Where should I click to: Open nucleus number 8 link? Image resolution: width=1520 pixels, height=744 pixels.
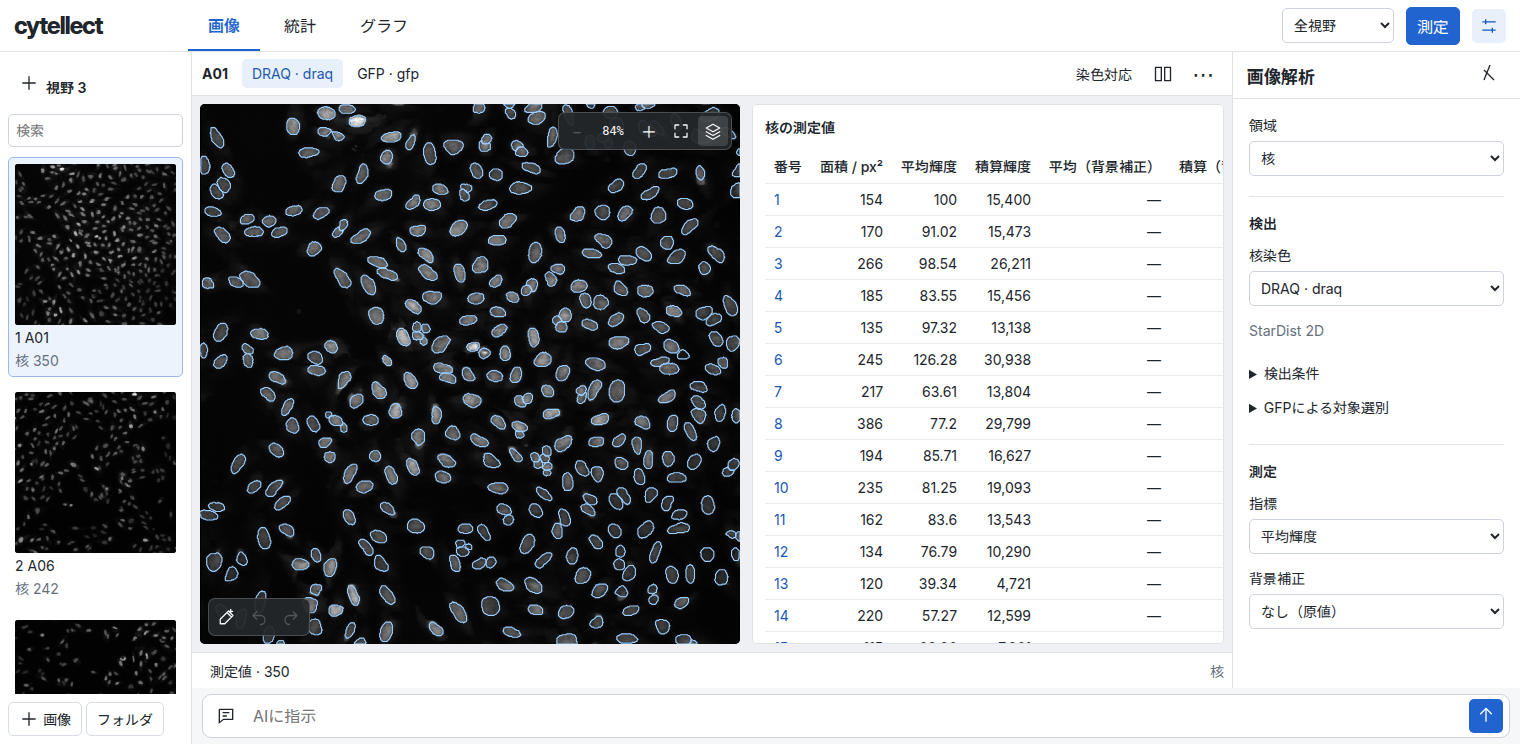point(778,424)
